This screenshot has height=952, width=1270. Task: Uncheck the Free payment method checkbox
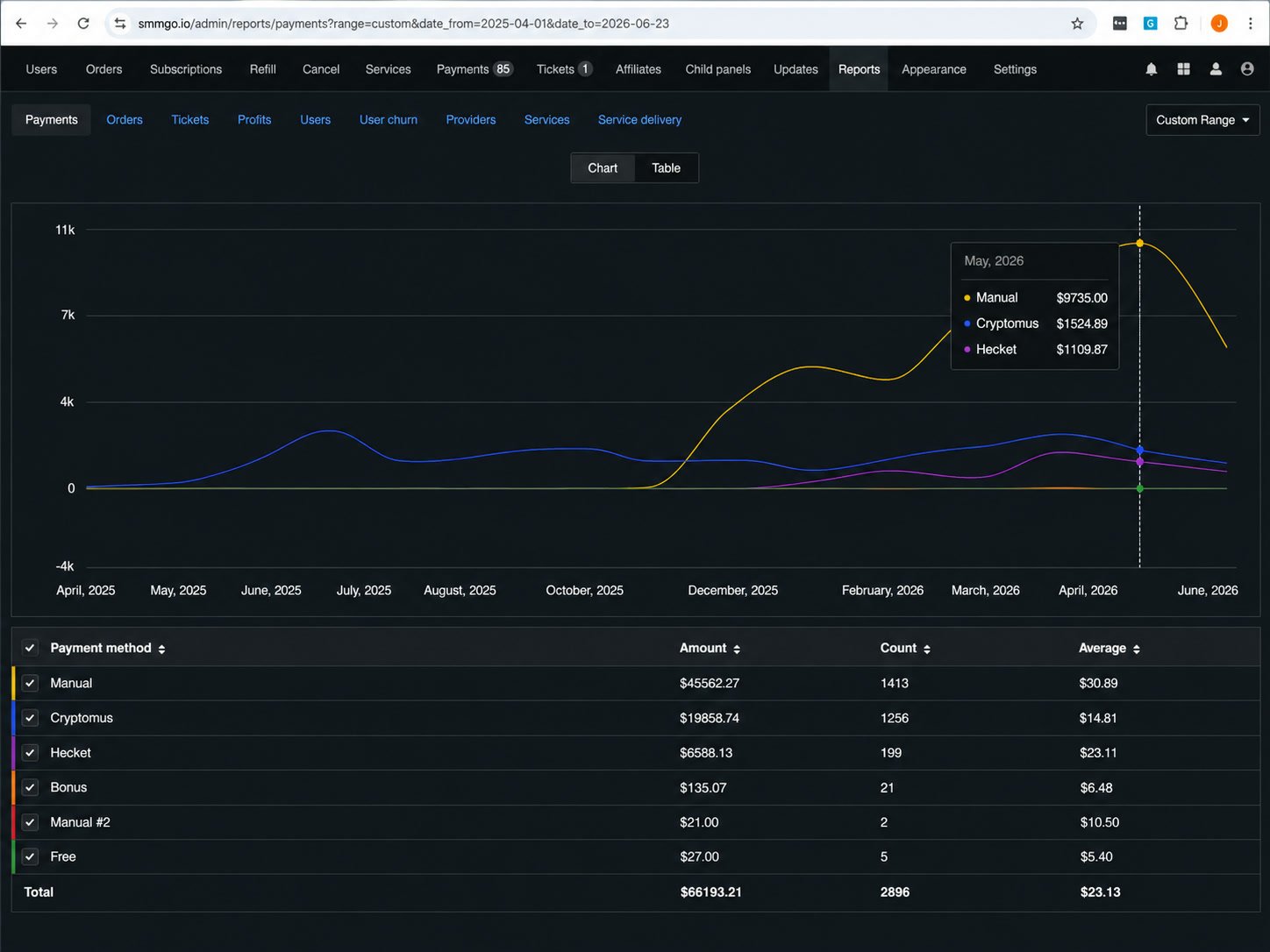point(30,856)
